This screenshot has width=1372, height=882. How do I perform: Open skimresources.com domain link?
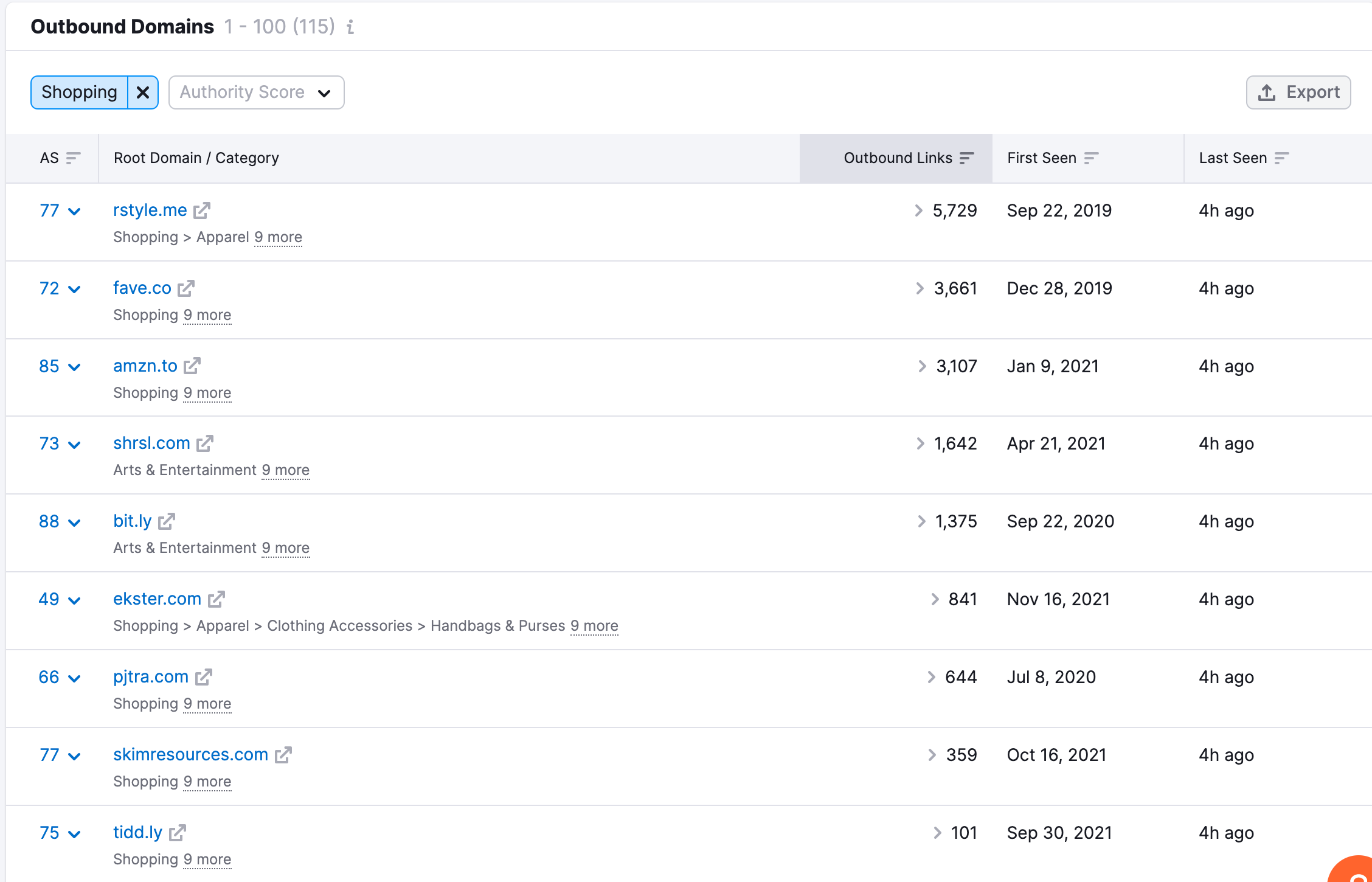pyautogui.click(x=190, y=754)
